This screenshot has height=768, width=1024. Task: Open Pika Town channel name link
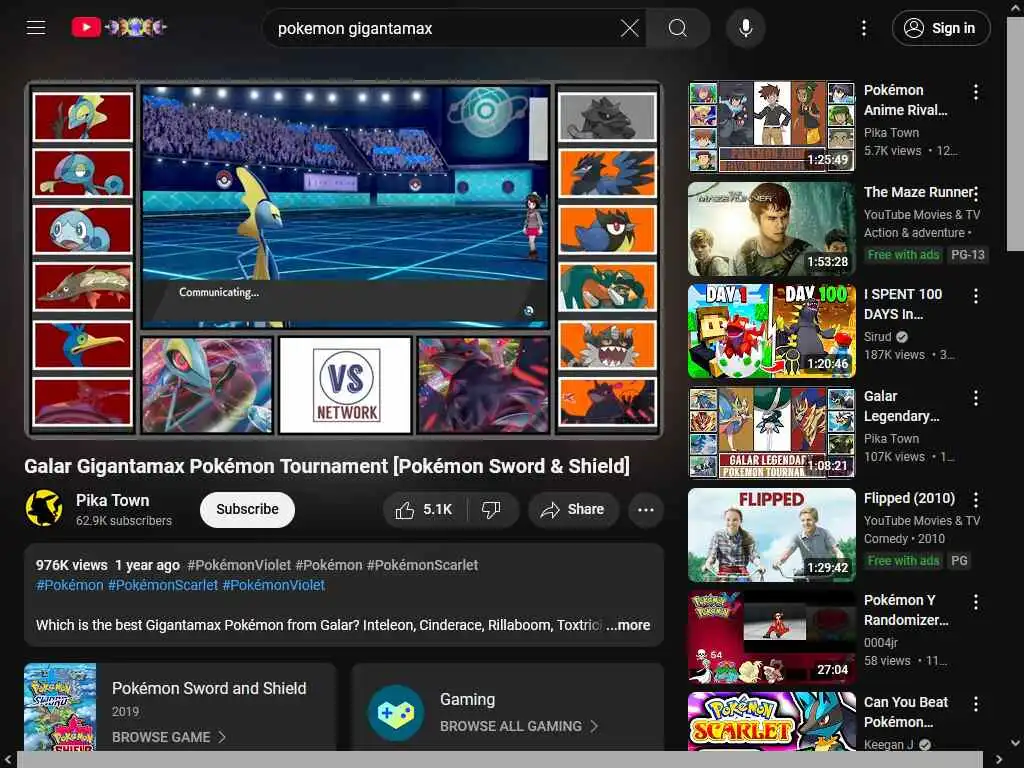pos(112,500)
